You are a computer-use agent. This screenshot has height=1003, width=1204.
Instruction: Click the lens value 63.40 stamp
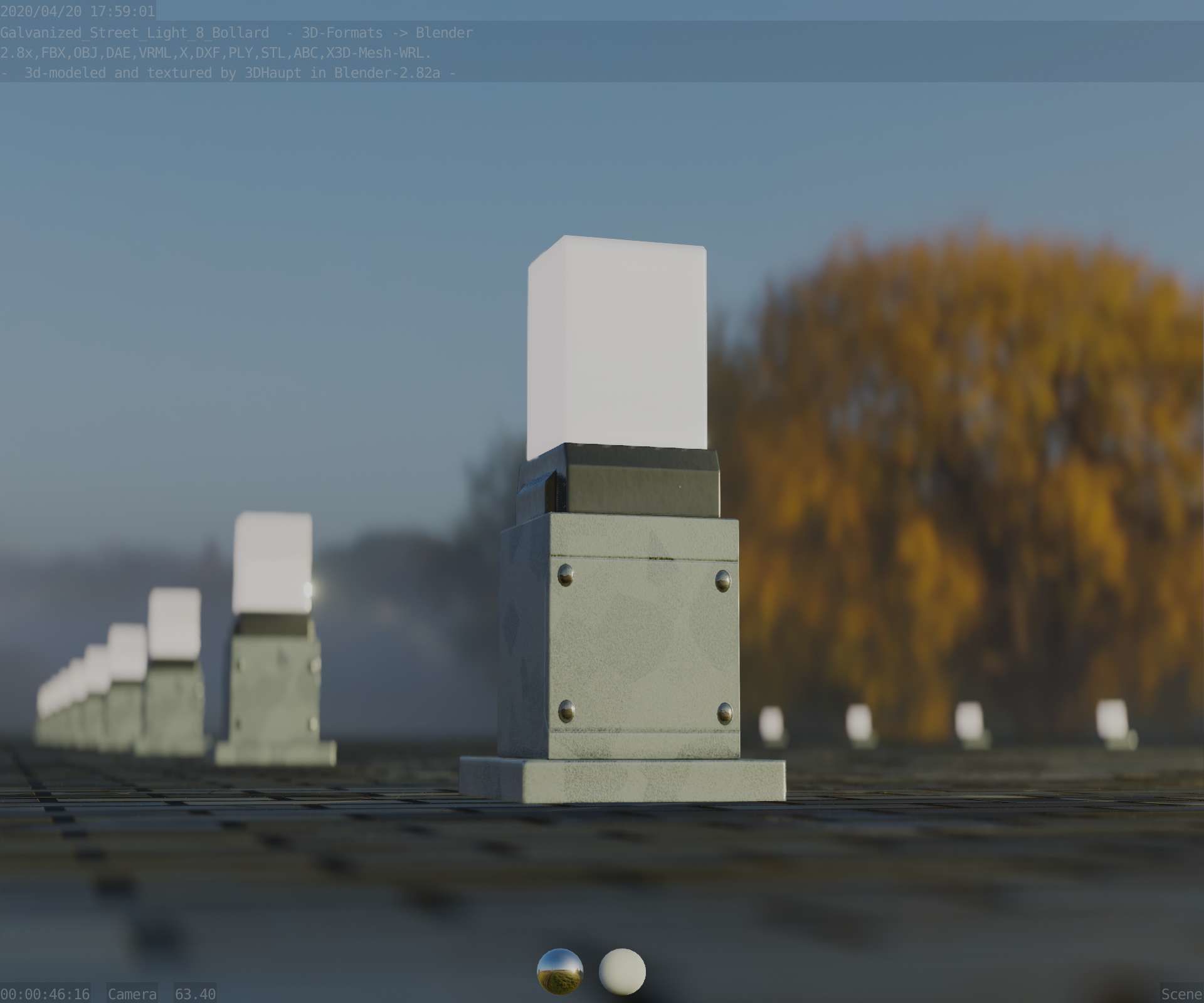pos(195,994)
